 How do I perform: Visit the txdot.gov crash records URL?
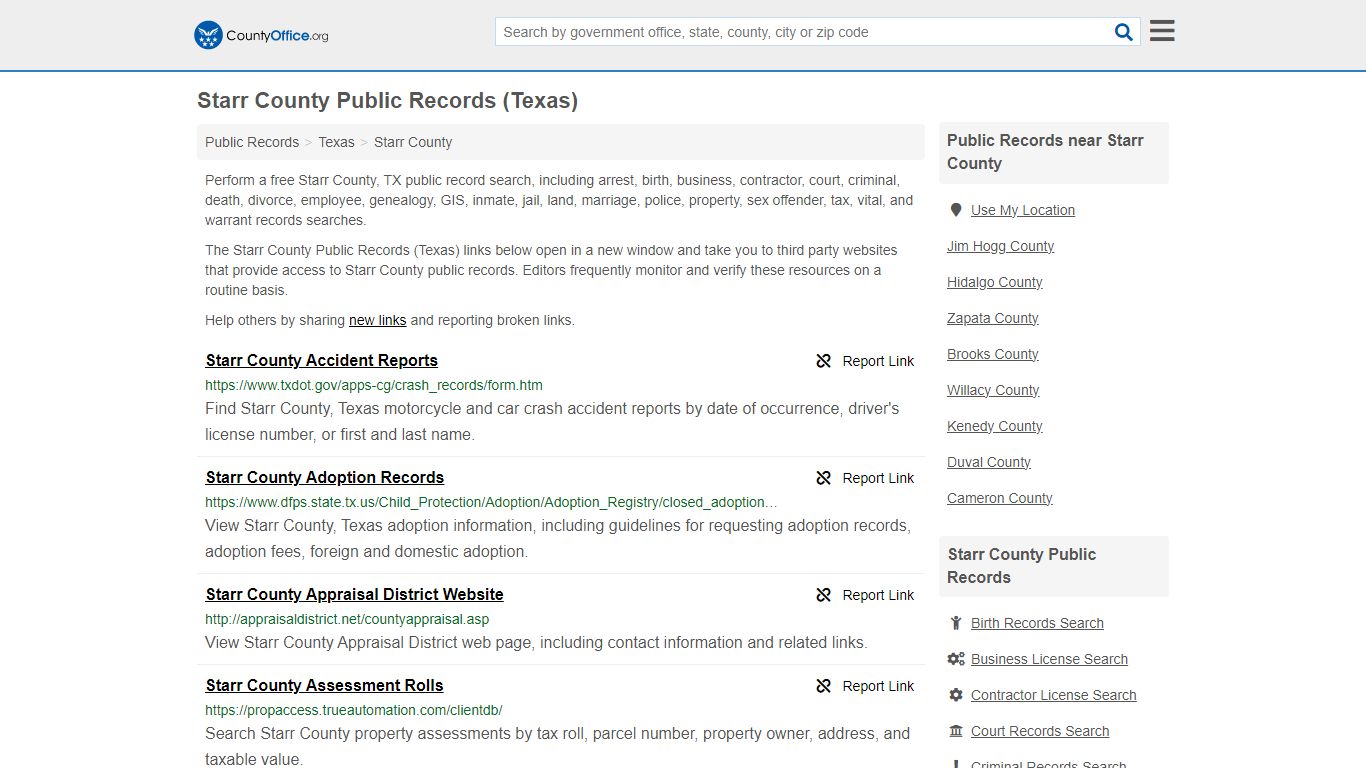point(374,385)
